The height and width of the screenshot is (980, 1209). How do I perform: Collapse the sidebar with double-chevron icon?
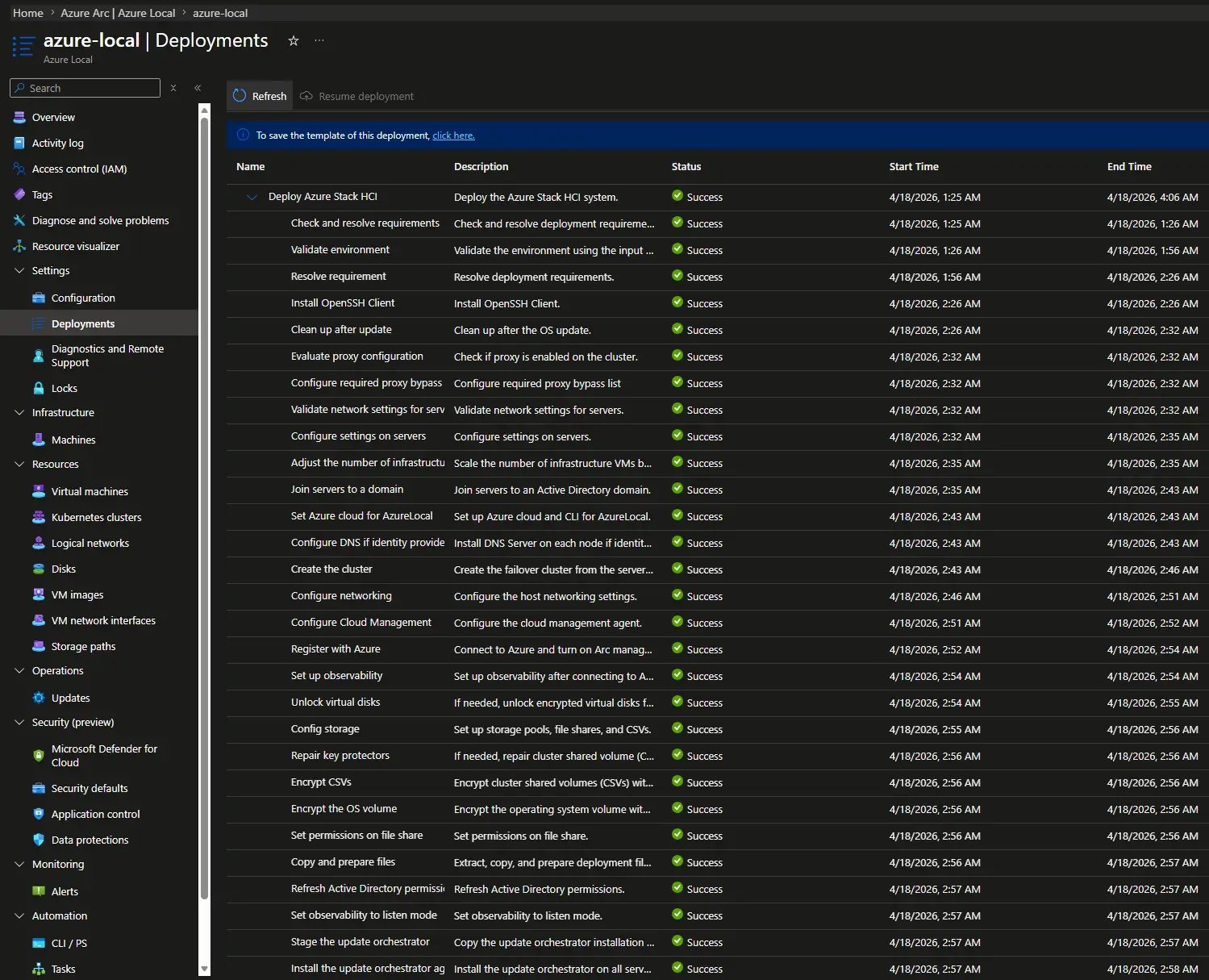coord(198,88)
